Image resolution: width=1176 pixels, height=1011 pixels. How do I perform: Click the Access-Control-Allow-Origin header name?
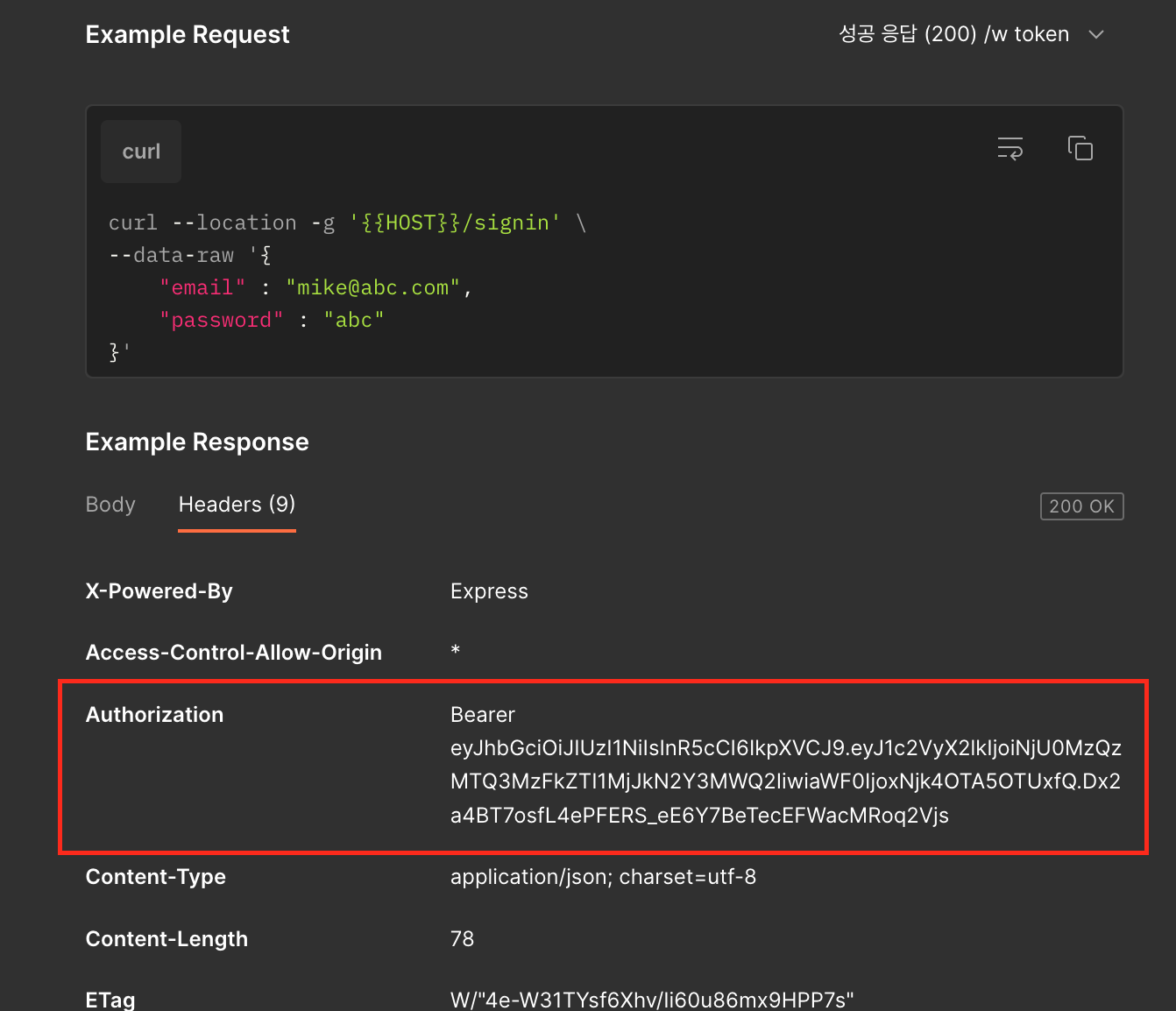tap(234, 653)
